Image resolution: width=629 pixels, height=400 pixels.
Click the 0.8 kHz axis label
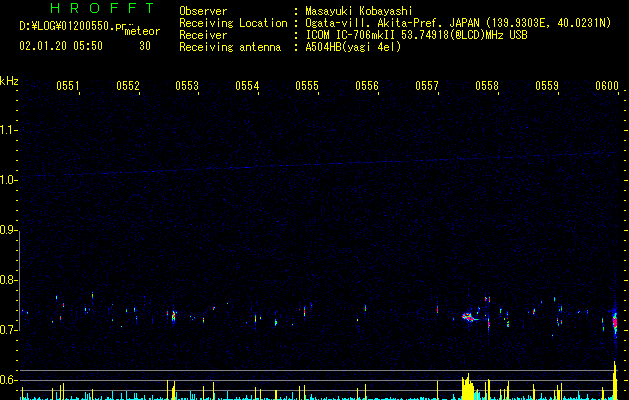pyautogui.click(x=9, y=280)
